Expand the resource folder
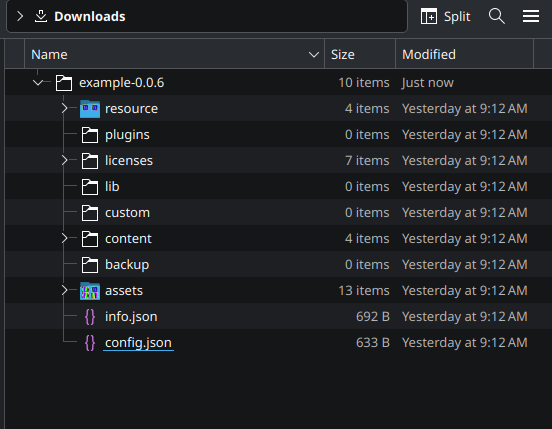The image size is (552, 429). pos(64,108)
